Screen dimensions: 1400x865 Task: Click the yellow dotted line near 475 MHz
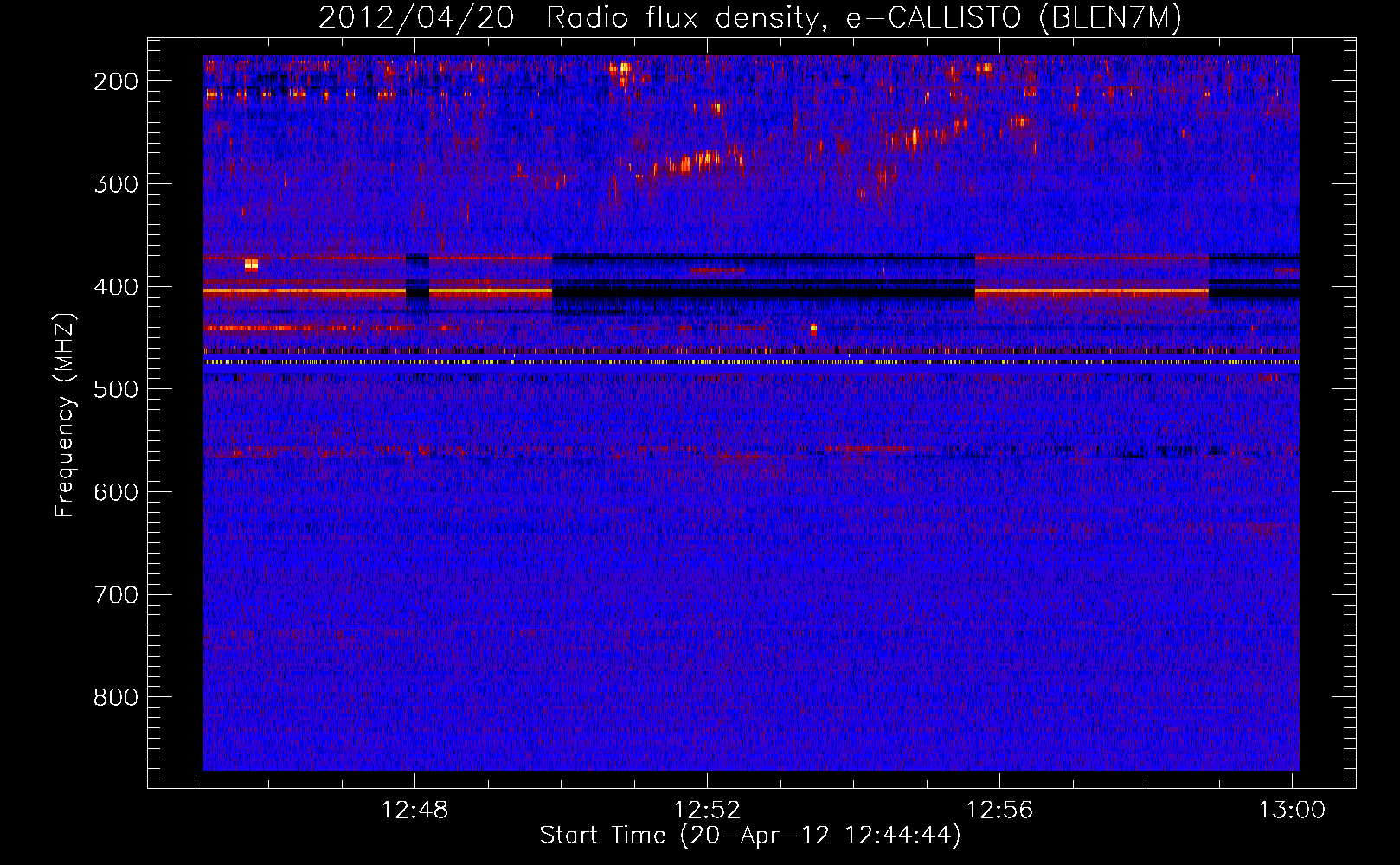click(751, 362)
